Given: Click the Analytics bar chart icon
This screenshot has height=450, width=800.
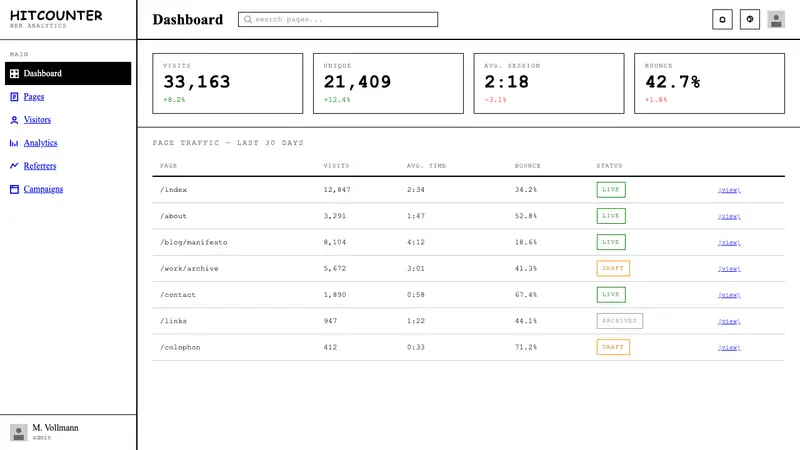Looking at the screenshot, I should (14, 143).
